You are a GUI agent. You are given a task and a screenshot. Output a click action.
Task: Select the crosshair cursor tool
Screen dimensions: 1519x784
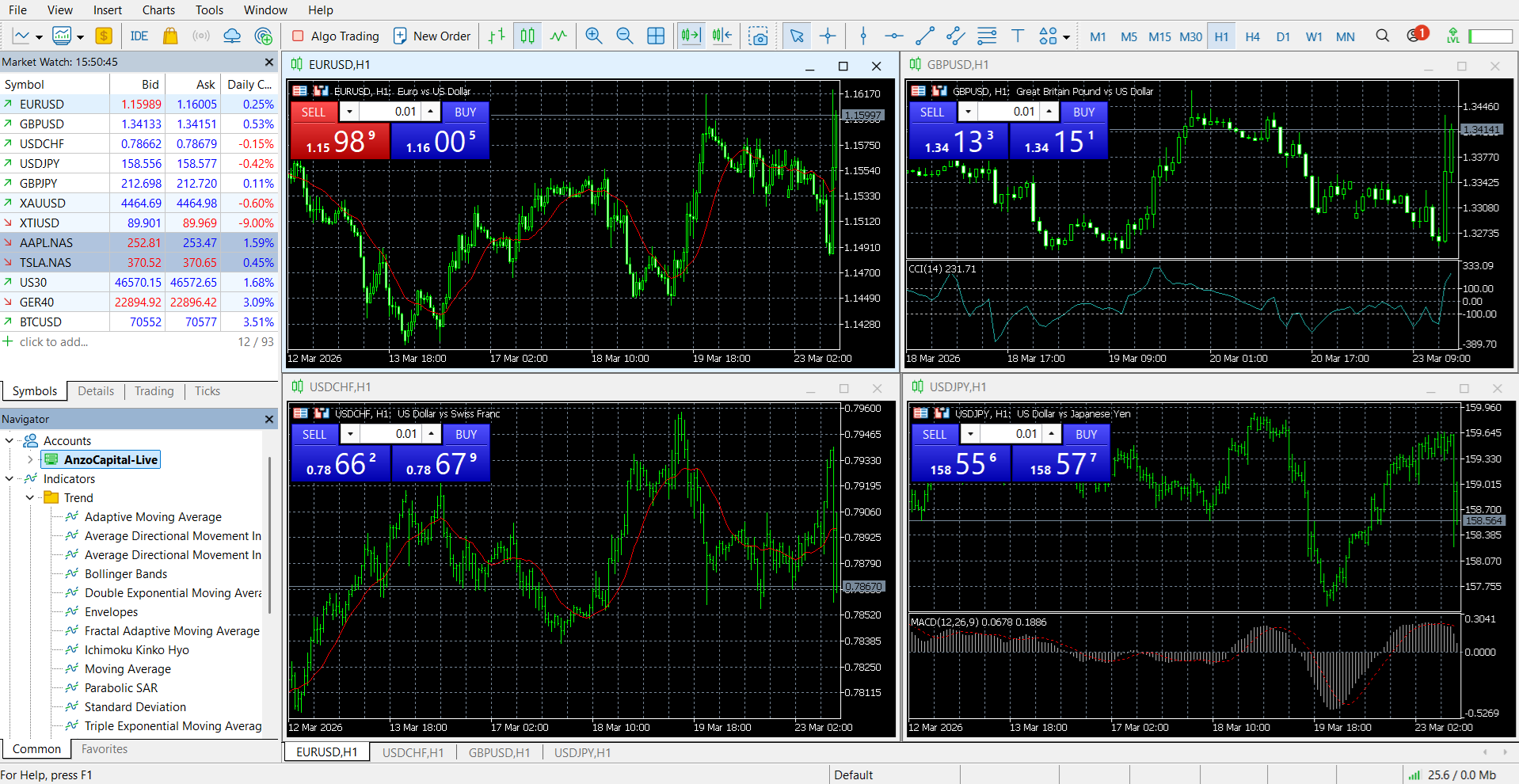pyautogui.click(x=828, y=36)
